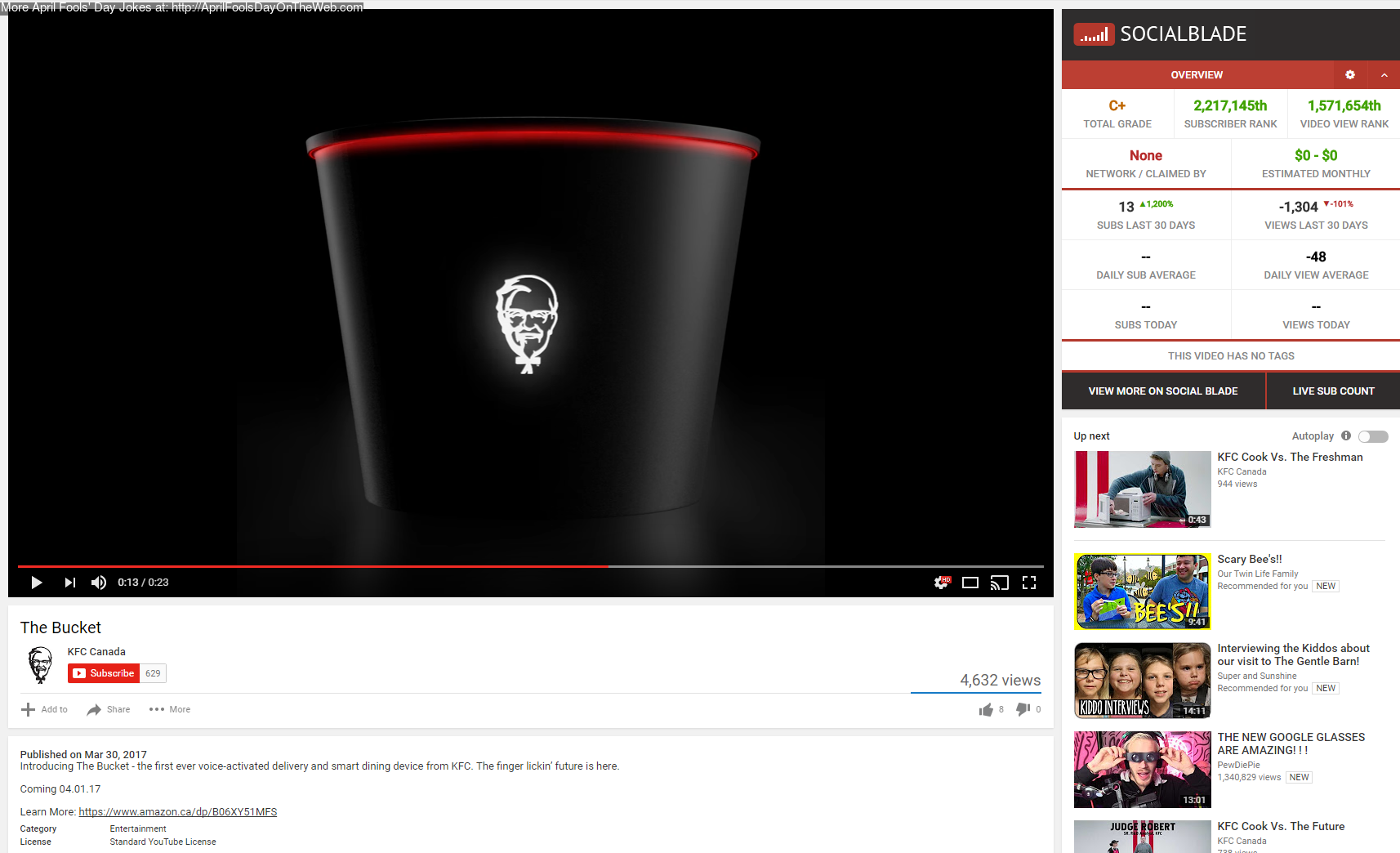Open Social Blade settings gear
Viewport: 1400px width, 853px height.
[1350, 75]
